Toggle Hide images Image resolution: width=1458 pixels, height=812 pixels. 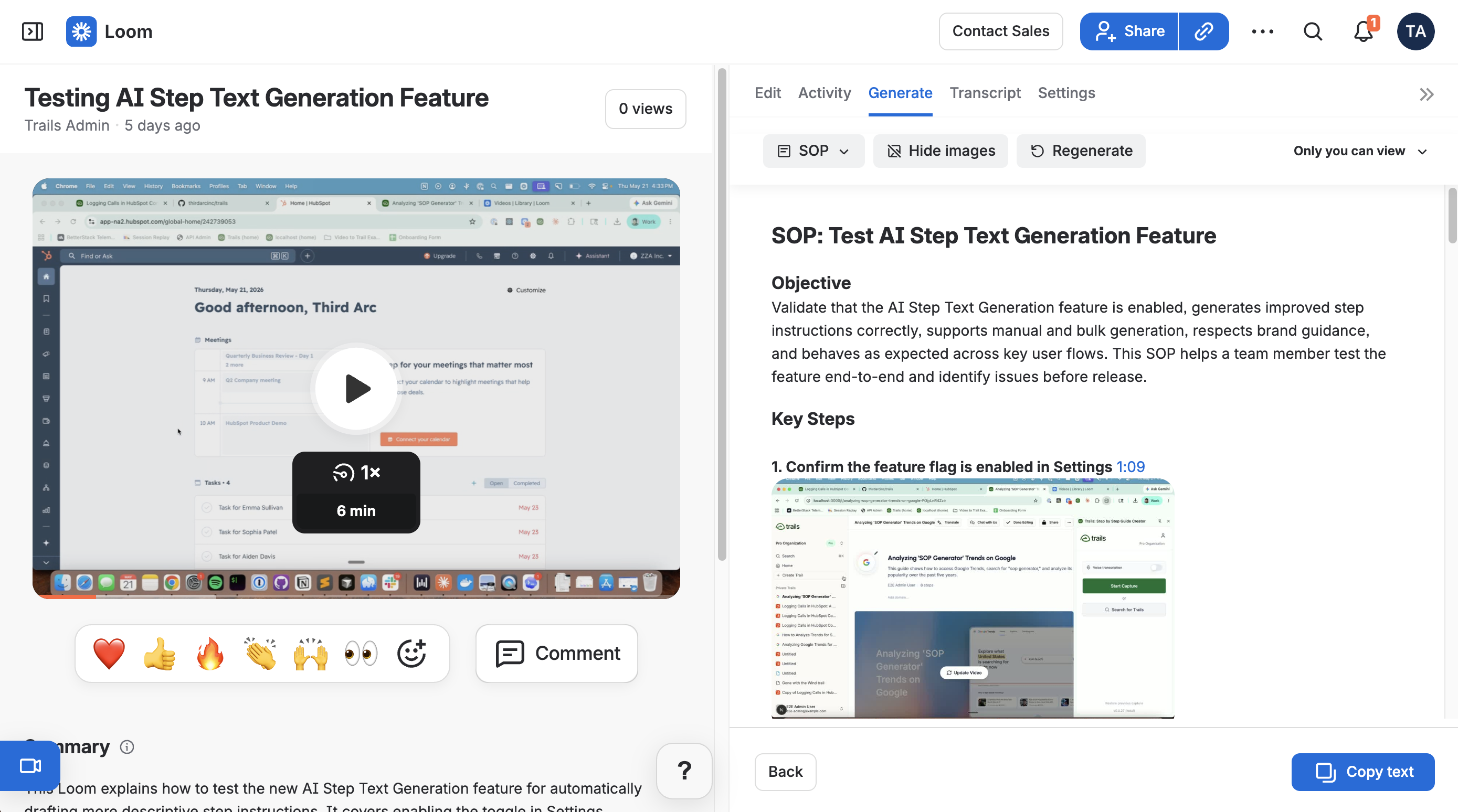point(940,151)
